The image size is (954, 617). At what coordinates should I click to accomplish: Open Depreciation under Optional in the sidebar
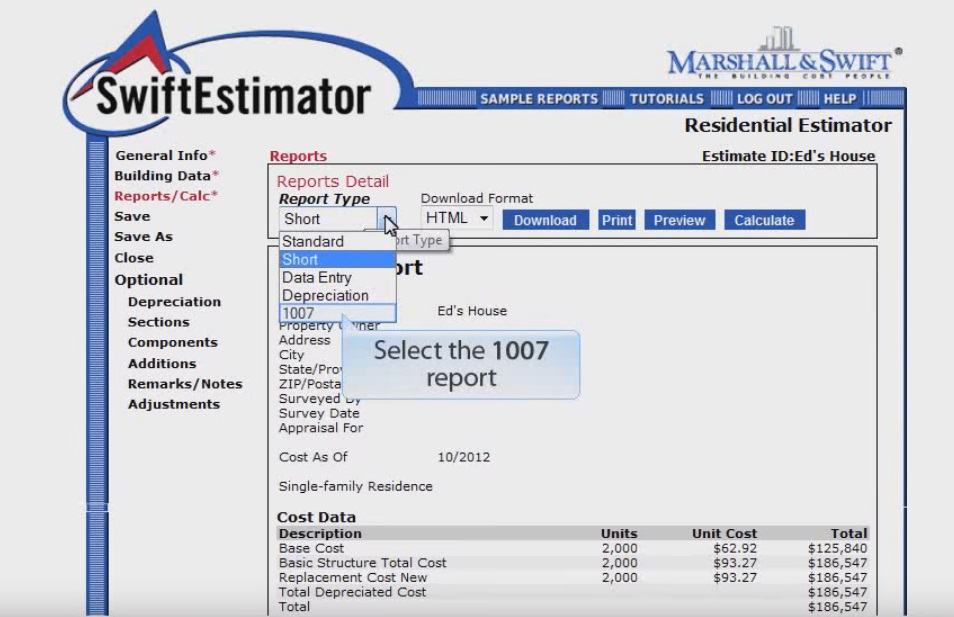point(174,302)
